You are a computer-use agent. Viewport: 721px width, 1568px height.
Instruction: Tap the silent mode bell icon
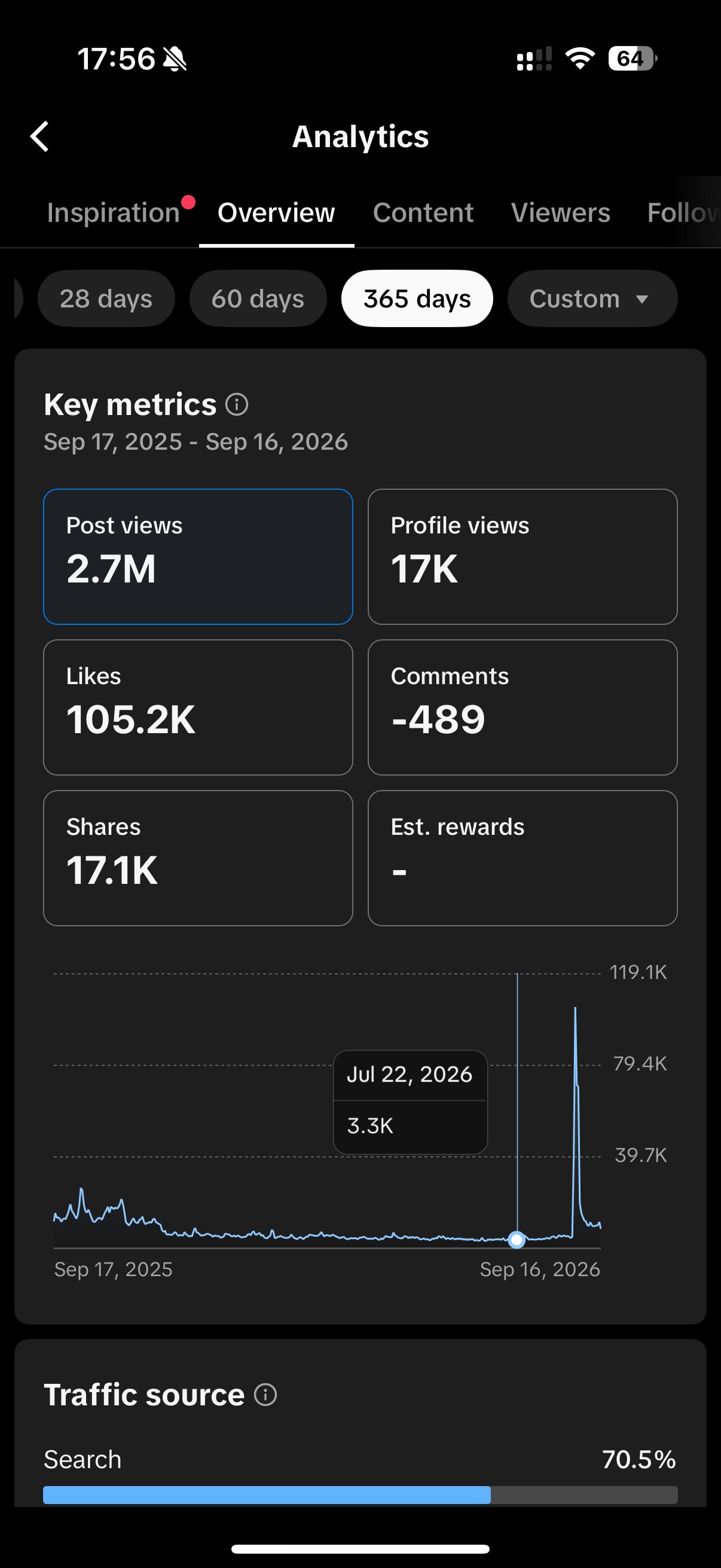(175, 59)
